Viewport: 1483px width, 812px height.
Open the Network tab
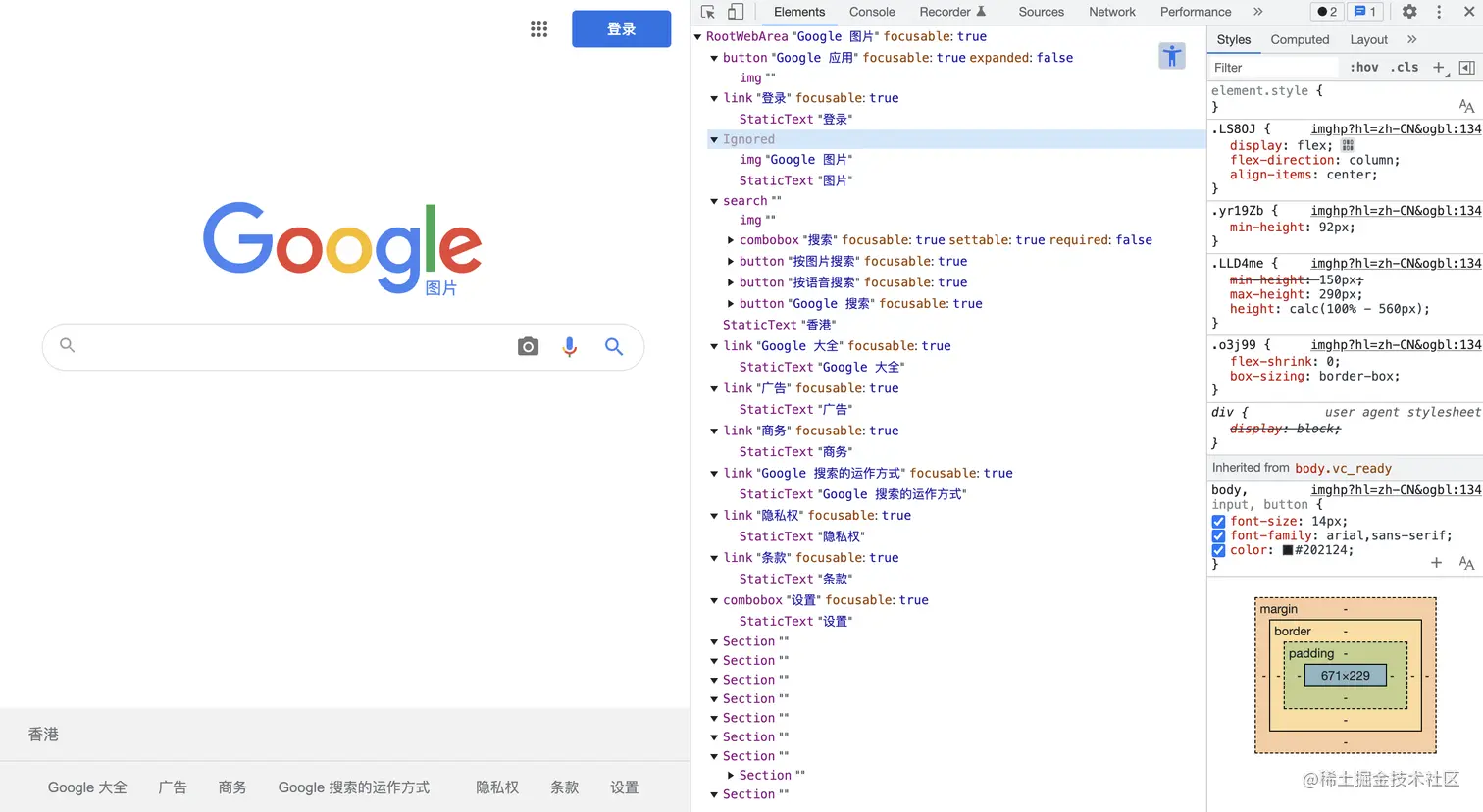coord(1112,12)
